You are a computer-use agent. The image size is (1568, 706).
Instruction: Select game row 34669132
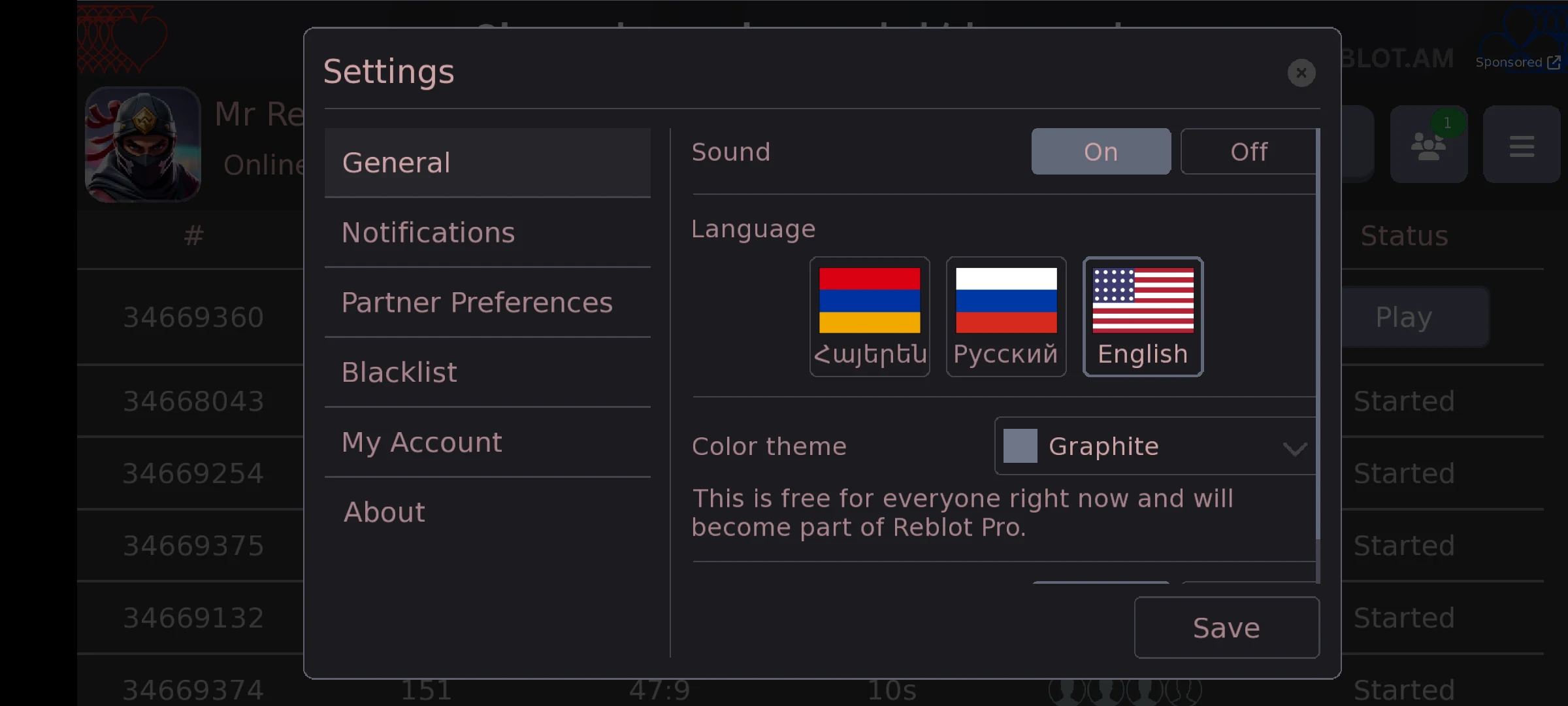[193, 618]
